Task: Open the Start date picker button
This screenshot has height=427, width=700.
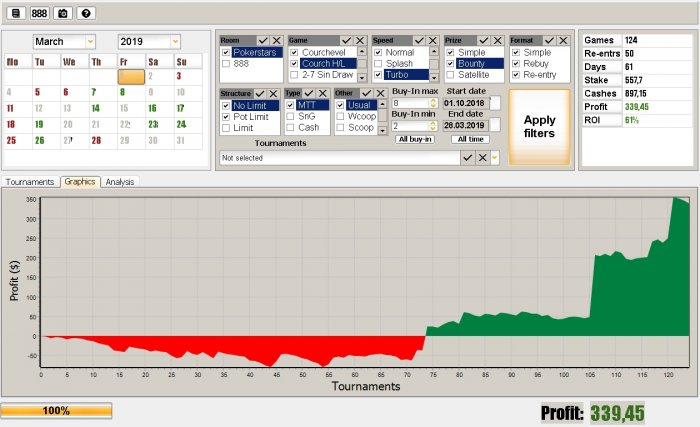Action: click(x=495, y=103)
